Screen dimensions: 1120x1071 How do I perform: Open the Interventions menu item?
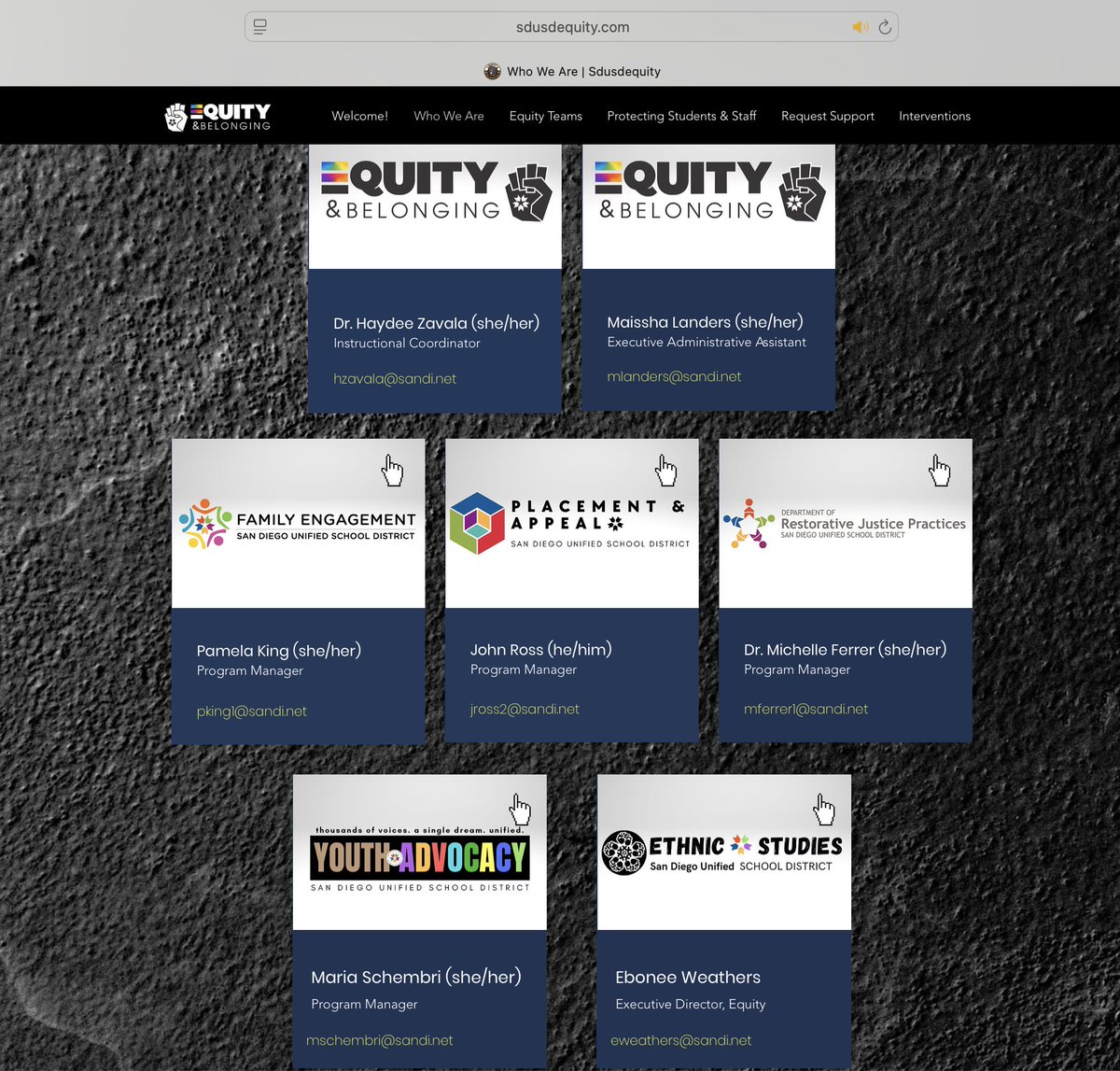(x=934, y=116)
